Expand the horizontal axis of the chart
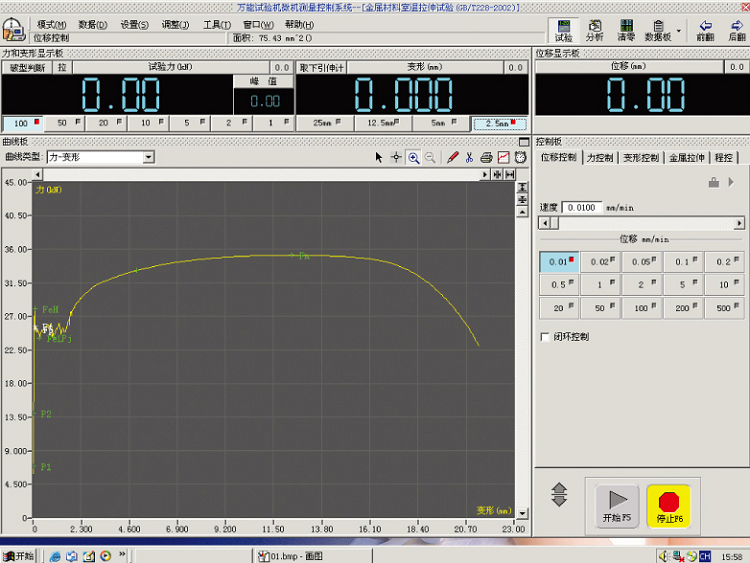 (x=510, y=175)
